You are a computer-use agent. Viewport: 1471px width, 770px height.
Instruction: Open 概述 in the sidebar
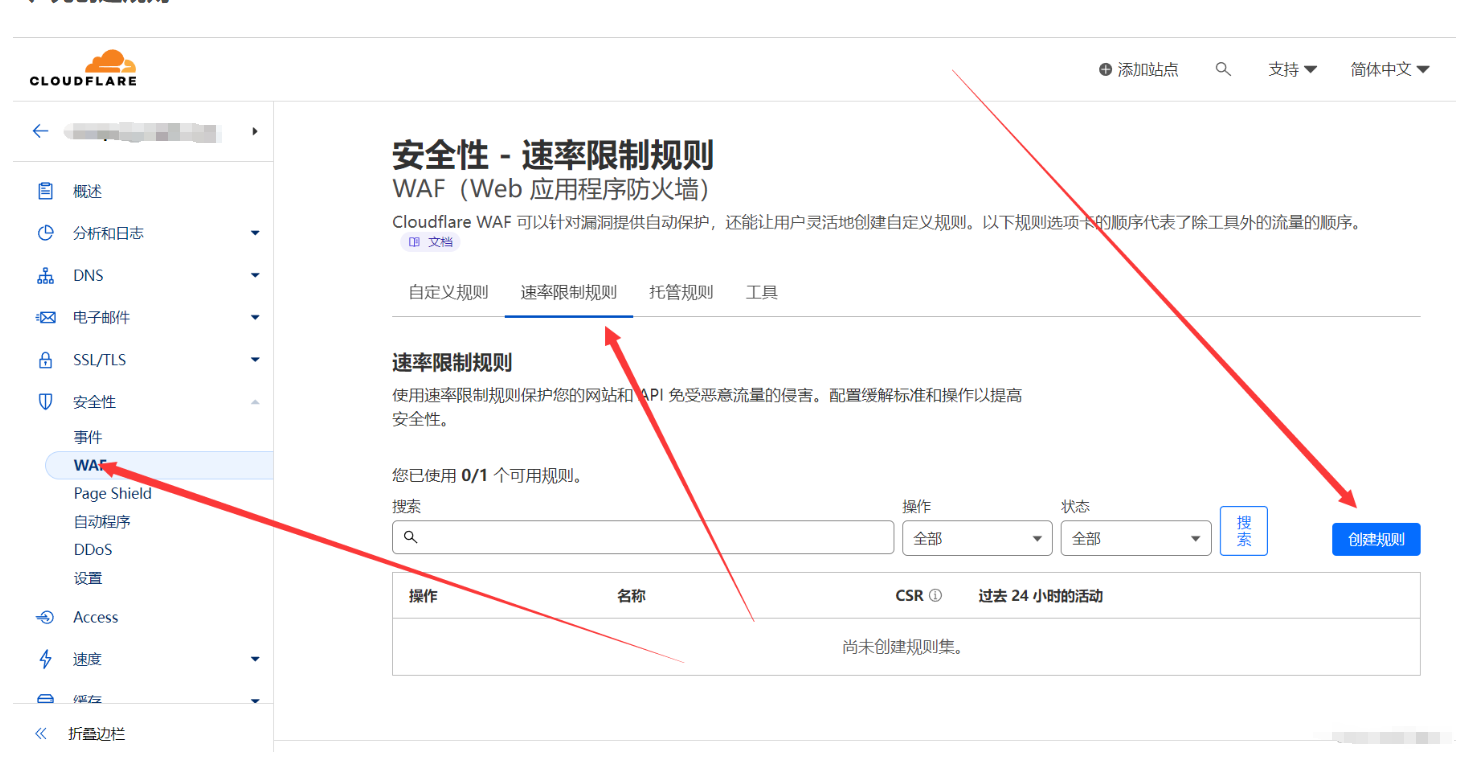click(88, 191)
